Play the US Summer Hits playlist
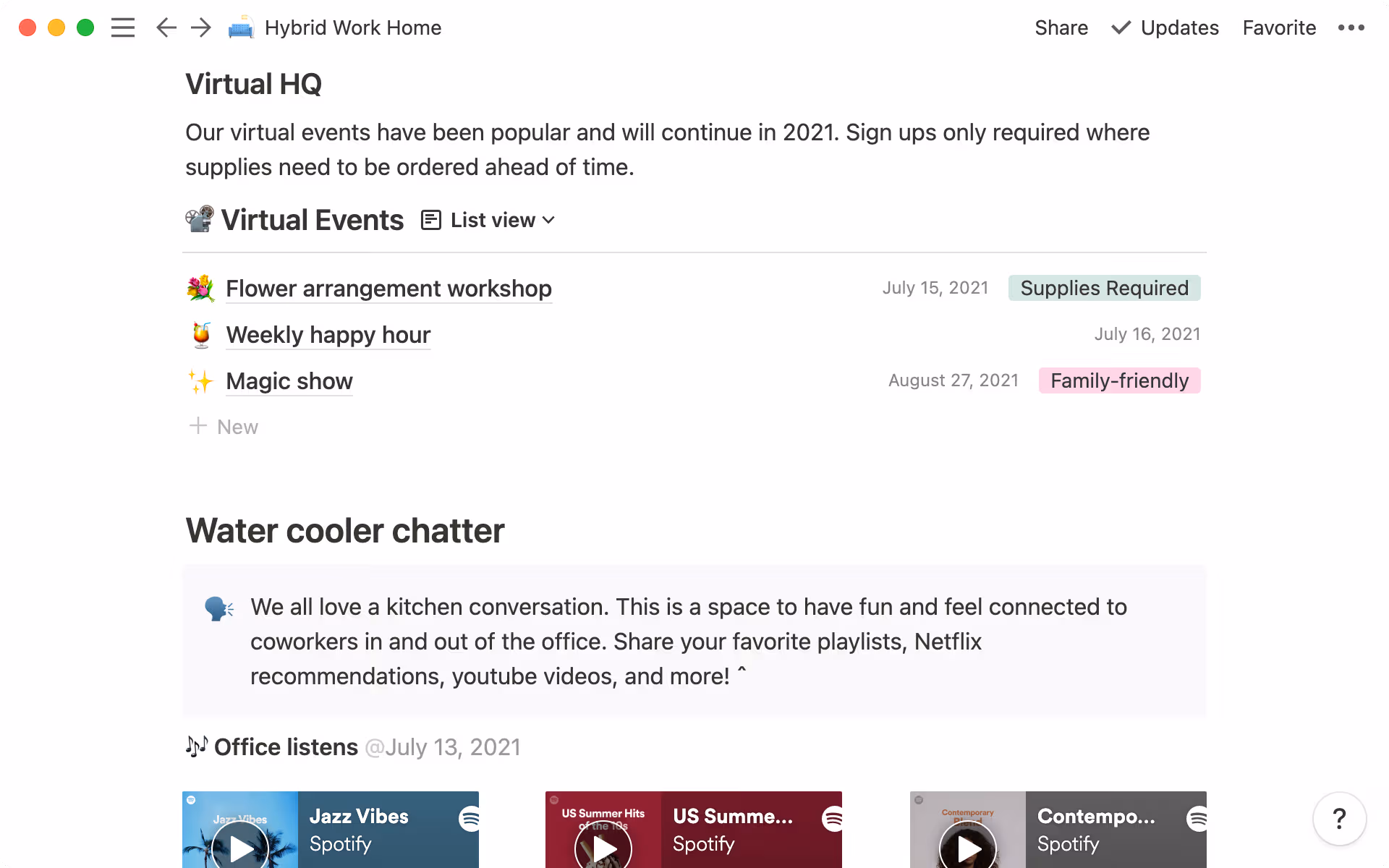The image size is (1389, 868). [x=603, y=848]
